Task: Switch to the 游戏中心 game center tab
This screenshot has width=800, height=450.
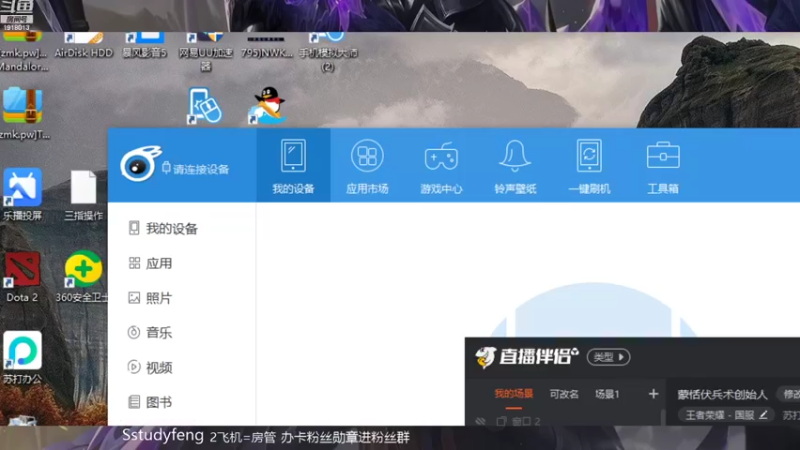Action: point(441,166)
